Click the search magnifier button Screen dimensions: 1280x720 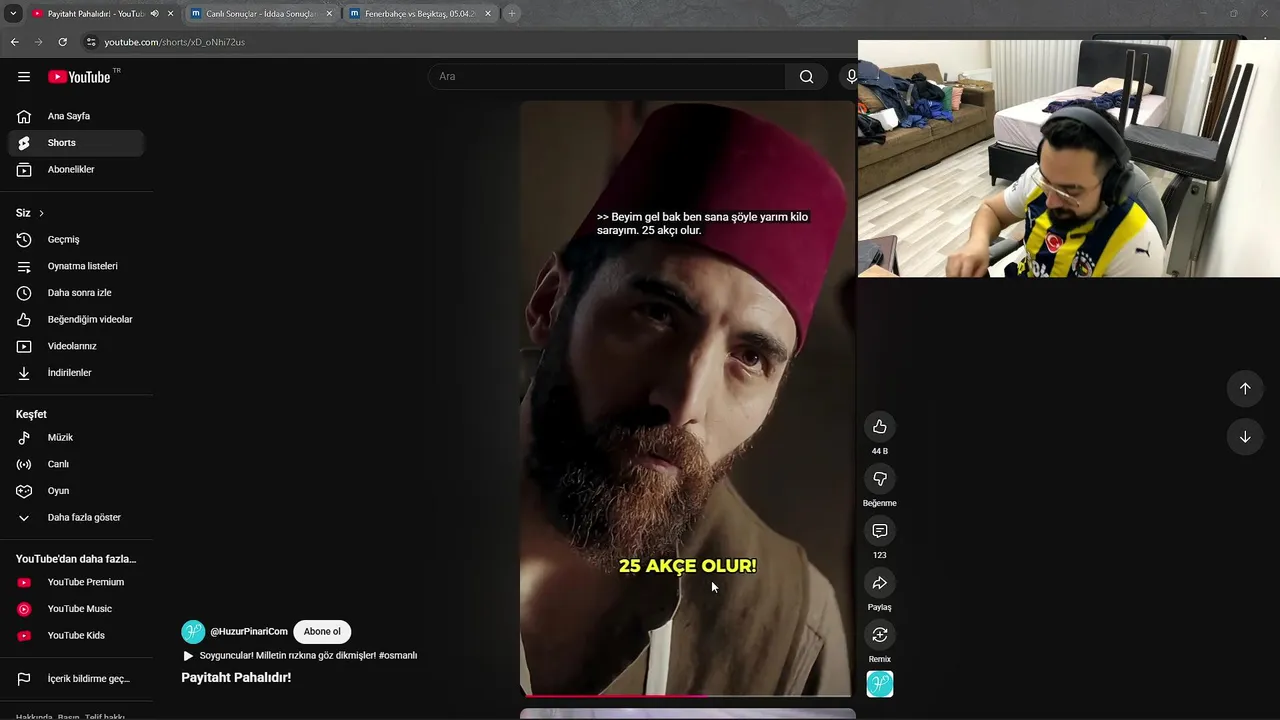point(806,77)
